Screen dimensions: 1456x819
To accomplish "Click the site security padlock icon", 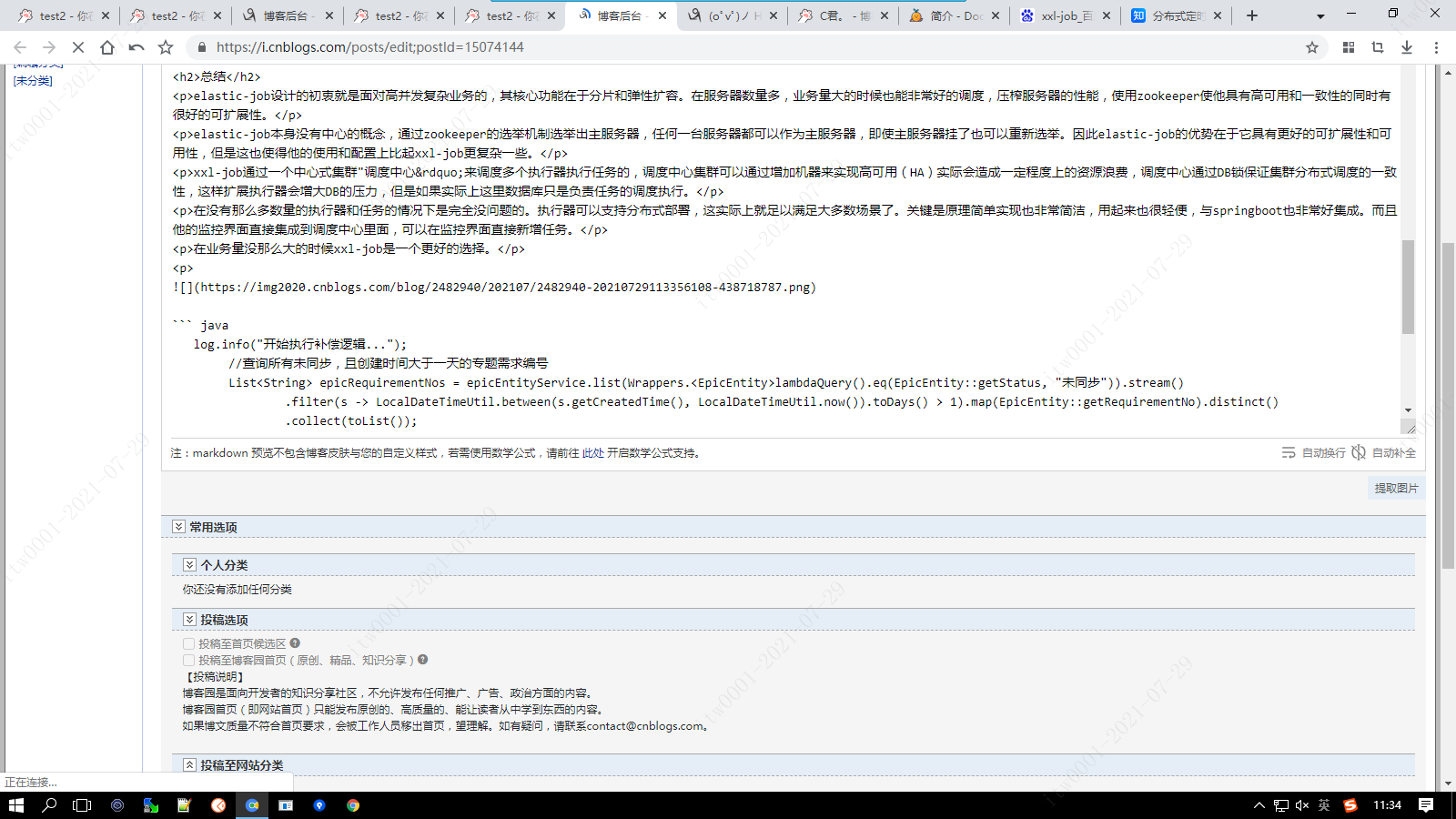I will 202,47.
